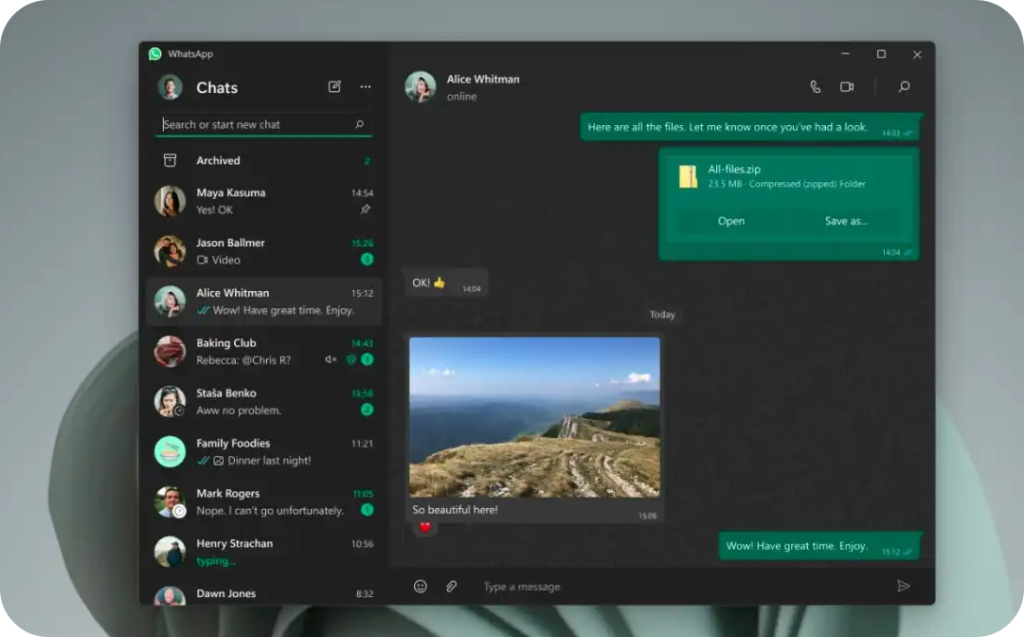The width and height of the screenshot is (1024, 637).
Task: Open your own profile picture
Action: [170, 87]
